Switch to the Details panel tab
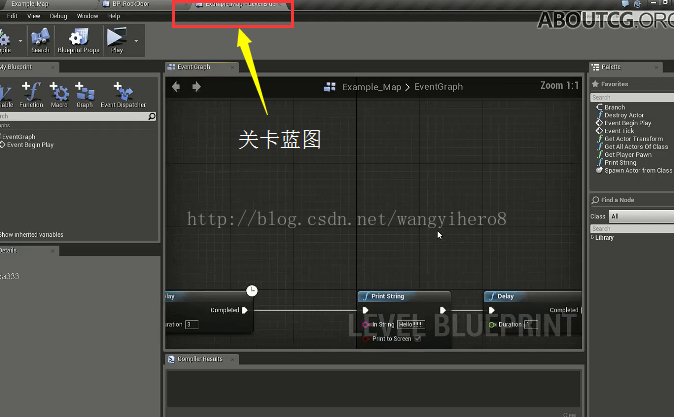Screen dimensions: 674x417 point(9,250)
